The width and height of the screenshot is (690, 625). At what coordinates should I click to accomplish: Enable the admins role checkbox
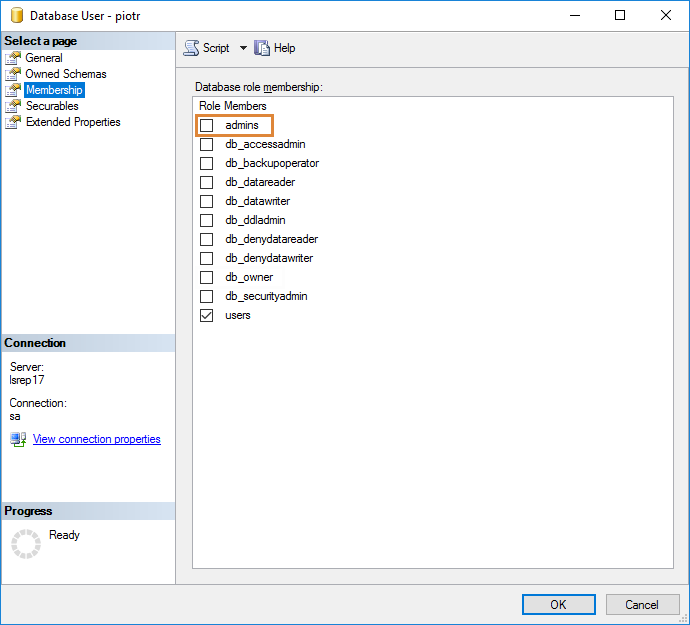207,126
